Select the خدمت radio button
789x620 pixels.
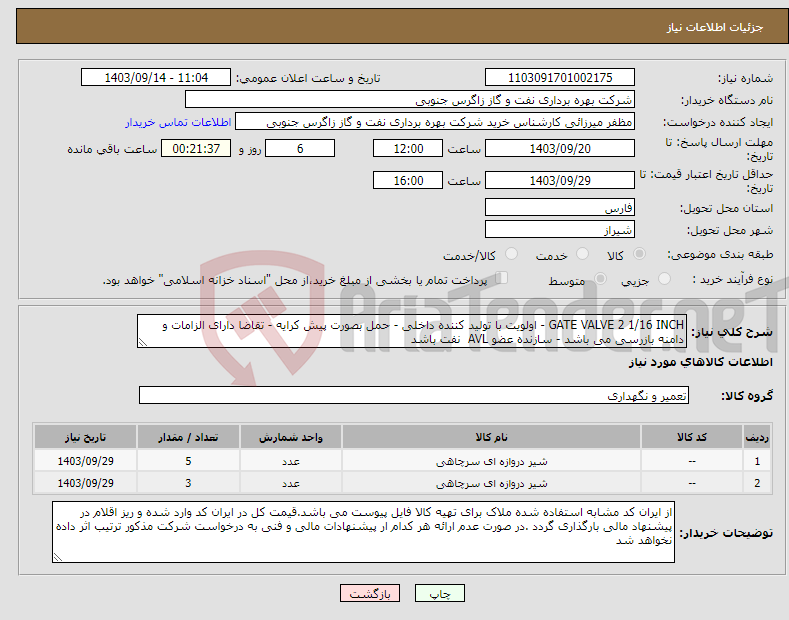tap(582, 254)
